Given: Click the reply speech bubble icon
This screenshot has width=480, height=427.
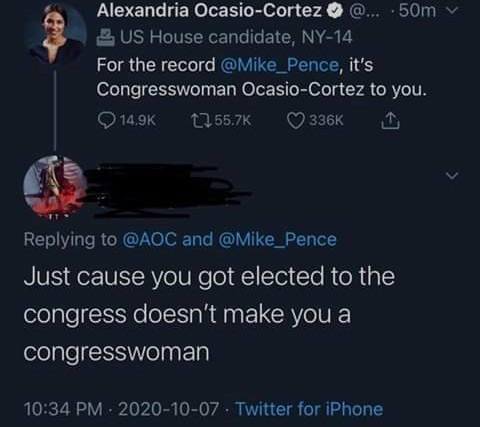Looking at the screenshot, I should [x=107, y=121].
